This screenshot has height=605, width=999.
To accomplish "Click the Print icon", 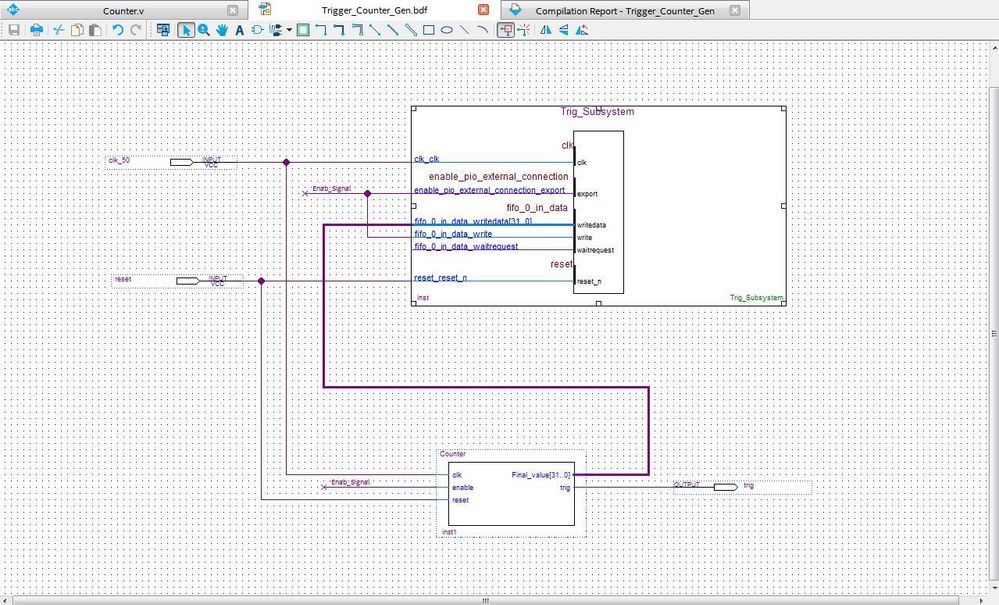I will click(36, 30).
